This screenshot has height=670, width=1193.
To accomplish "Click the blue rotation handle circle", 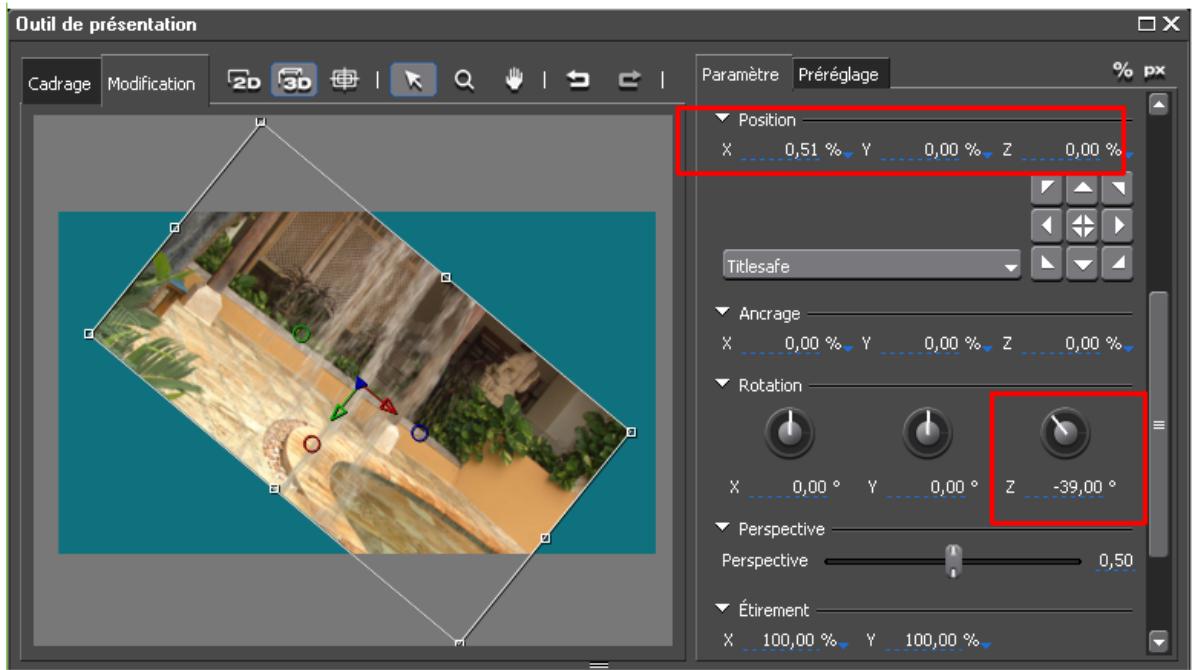I will coord(419,433).
